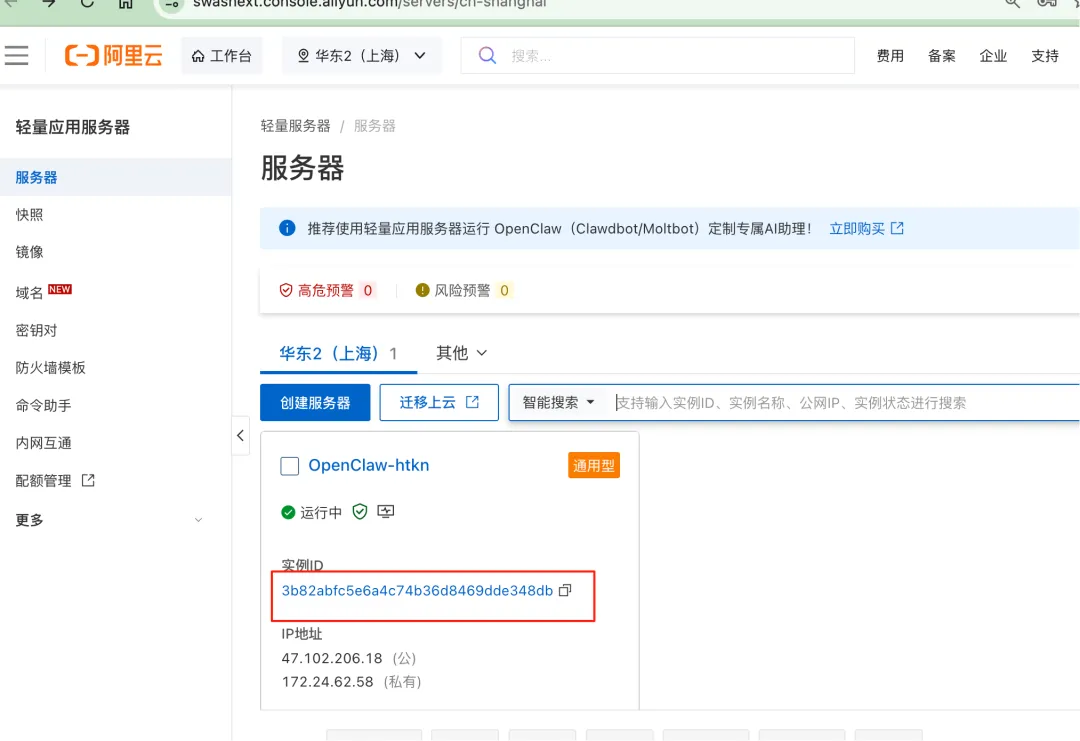Click the 创建服务器 button
Screen dimensions: 1080x741
pyautogui.click(x=315, y=402)
